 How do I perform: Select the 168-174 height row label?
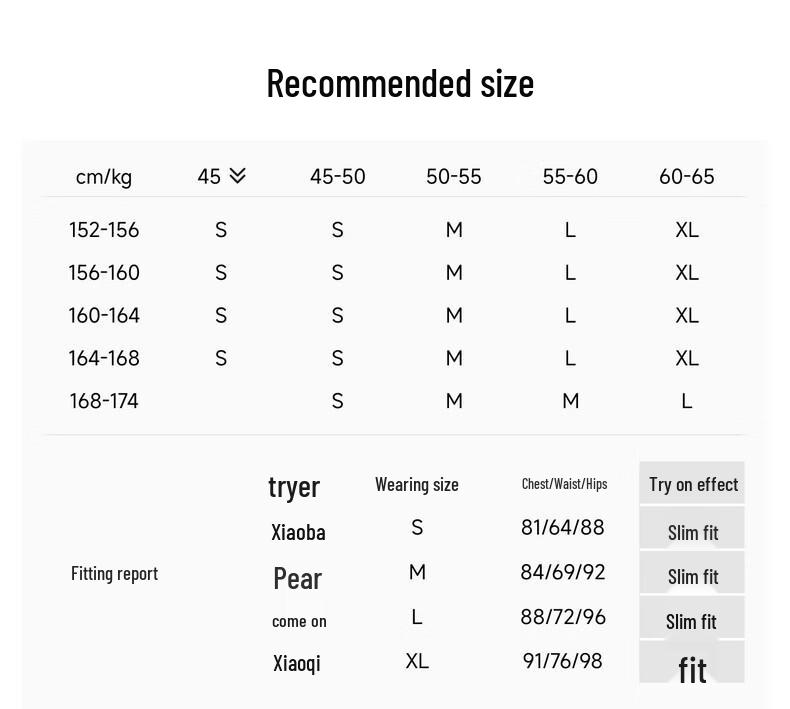(x=104, y=401)
